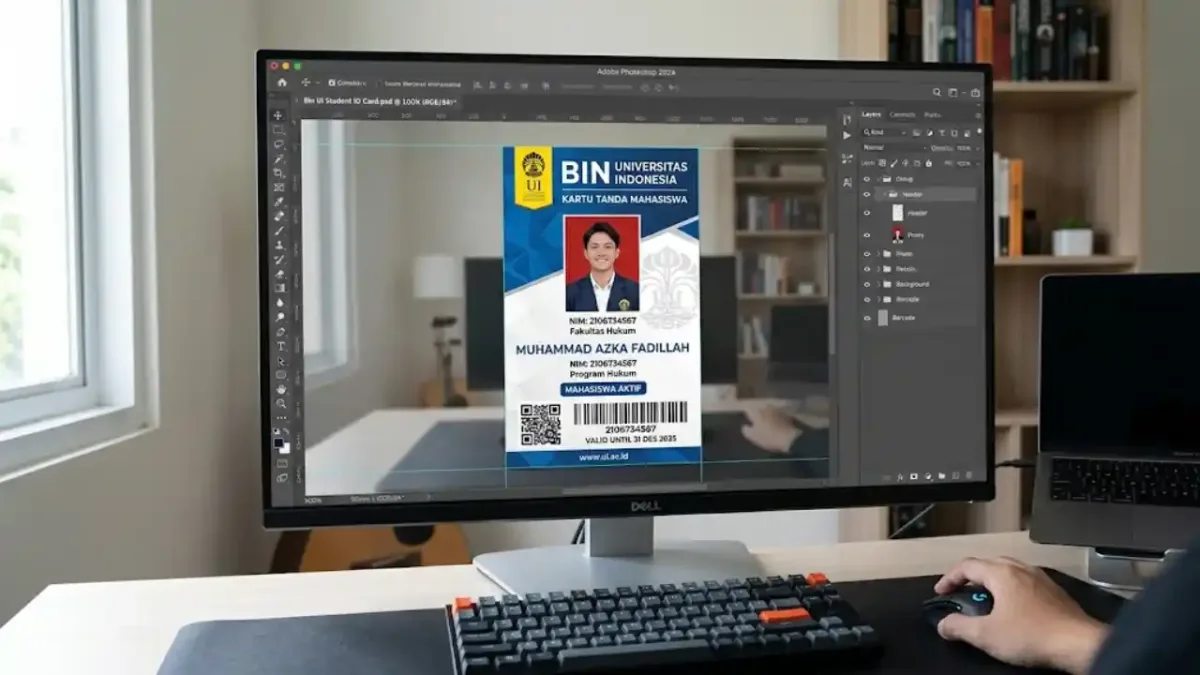
Task: Filter layers by type (T) icon
Action: point(942,132)
